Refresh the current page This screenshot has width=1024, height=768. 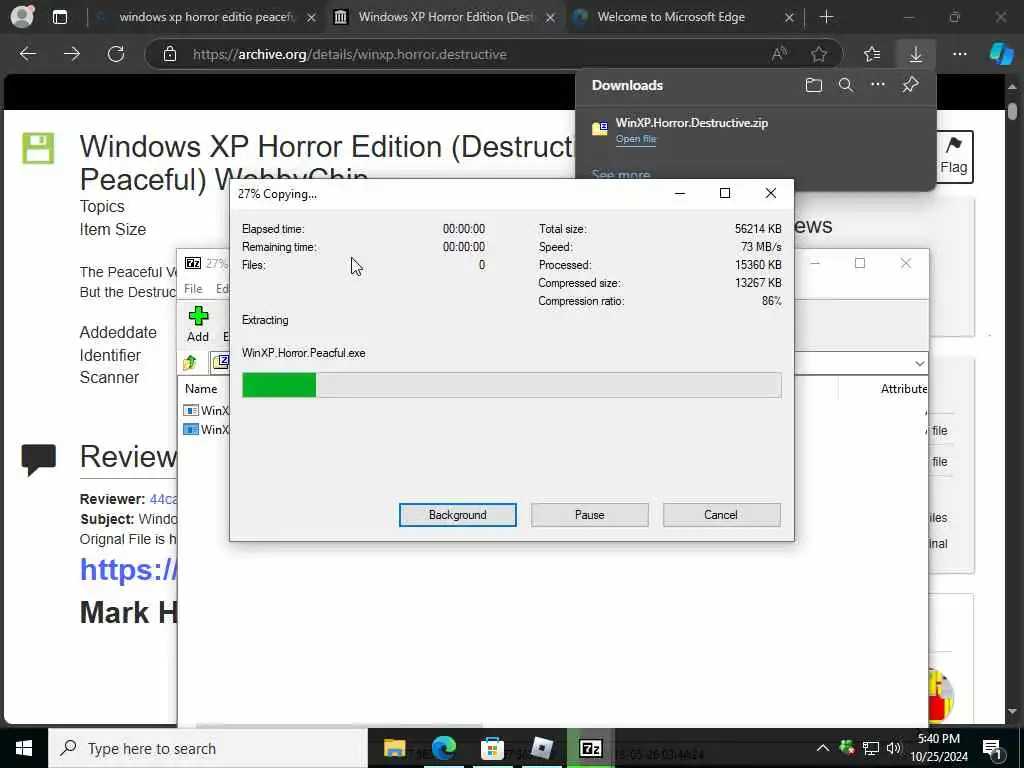pyautogui.click(x=116, y=54)
